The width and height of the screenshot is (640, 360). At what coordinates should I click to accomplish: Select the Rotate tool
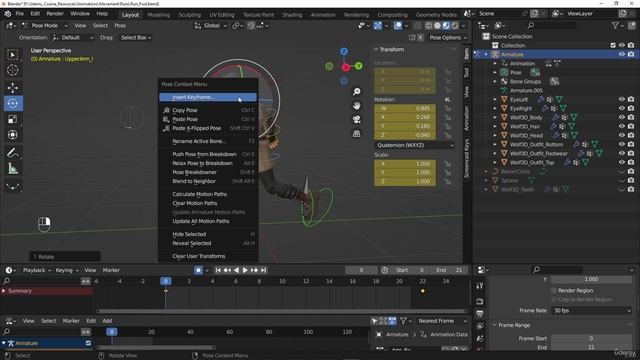tap(13, 103)
